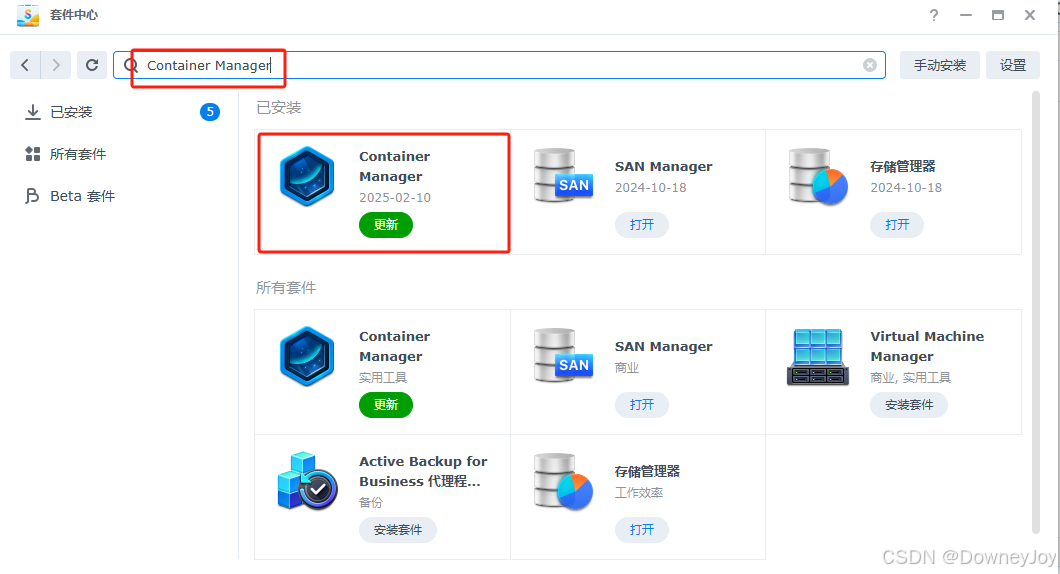Viewport: 1060px width, 574px height.
Task: Refresh the package list
Action: pos(92,65)
